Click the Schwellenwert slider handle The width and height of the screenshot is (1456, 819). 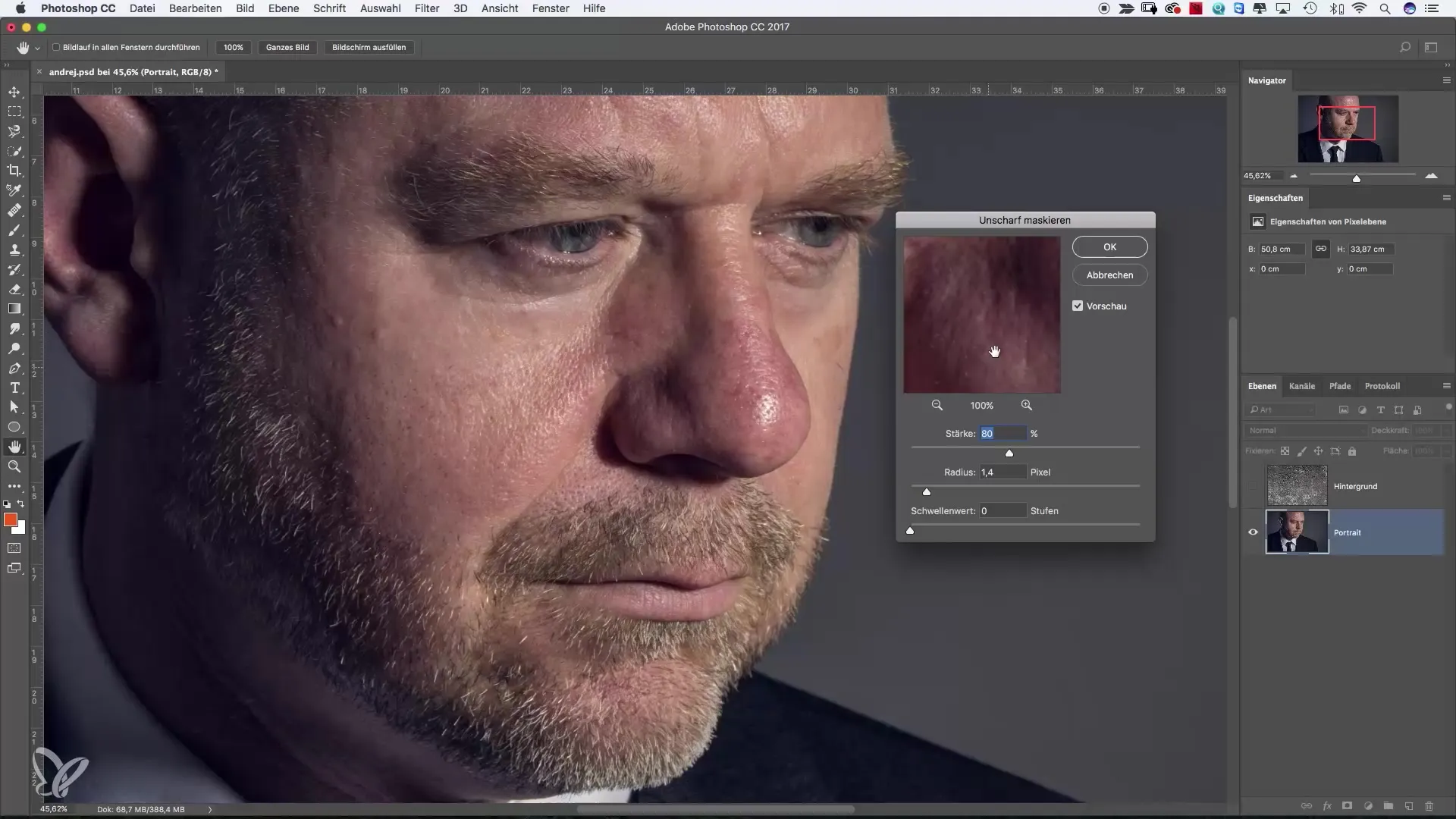click(910, 531)
